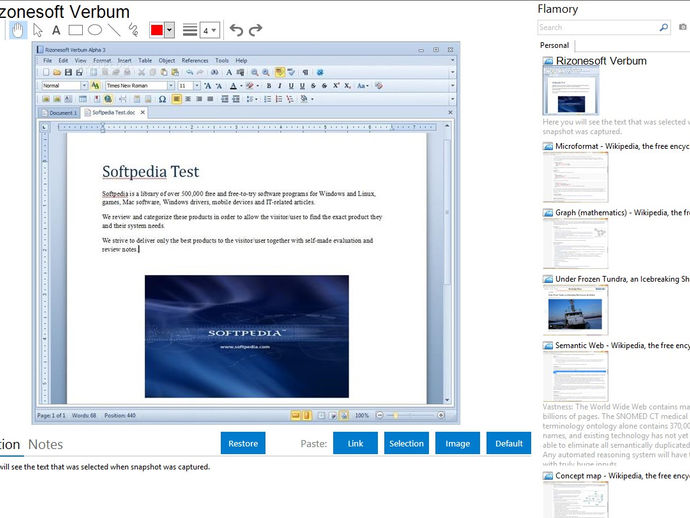Open the Normal style dropdown
This screenshot has height=518, width=690.
pos(84,85)
